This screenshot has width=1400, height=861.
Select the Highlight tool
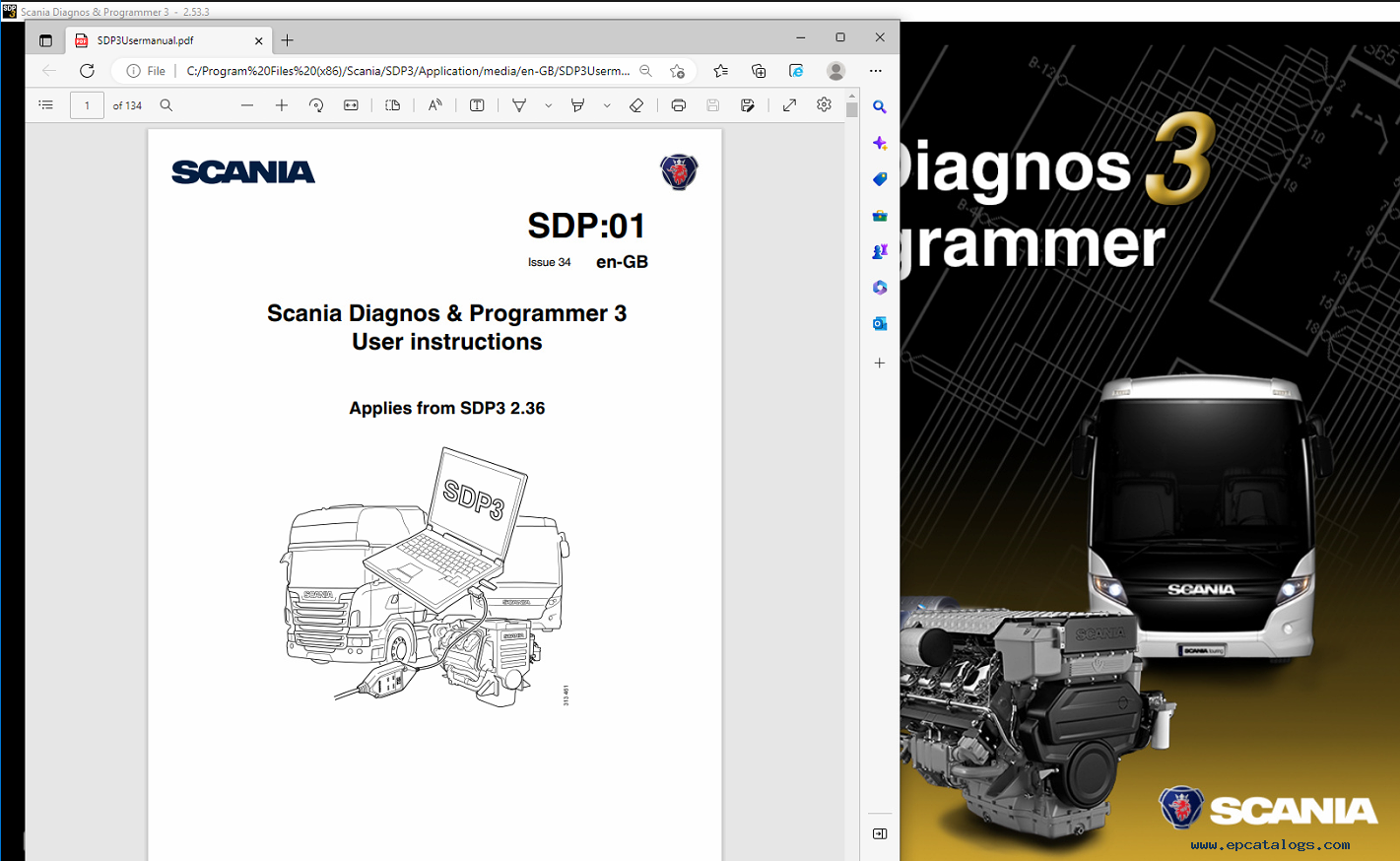pyautogui.click(x=578, y=105)
